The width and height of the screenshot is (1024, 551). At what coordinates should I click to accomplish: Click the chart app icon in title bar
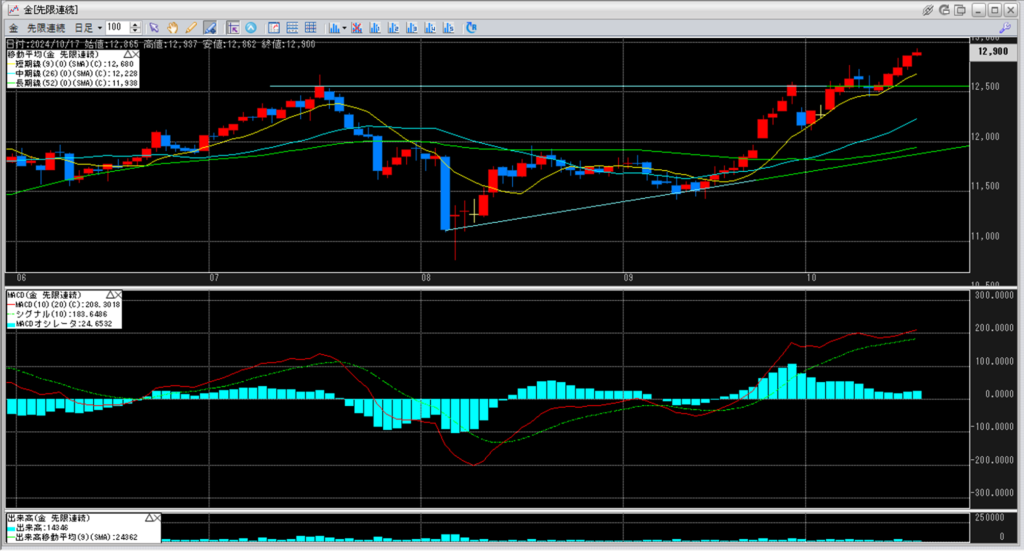click(13, 10)
